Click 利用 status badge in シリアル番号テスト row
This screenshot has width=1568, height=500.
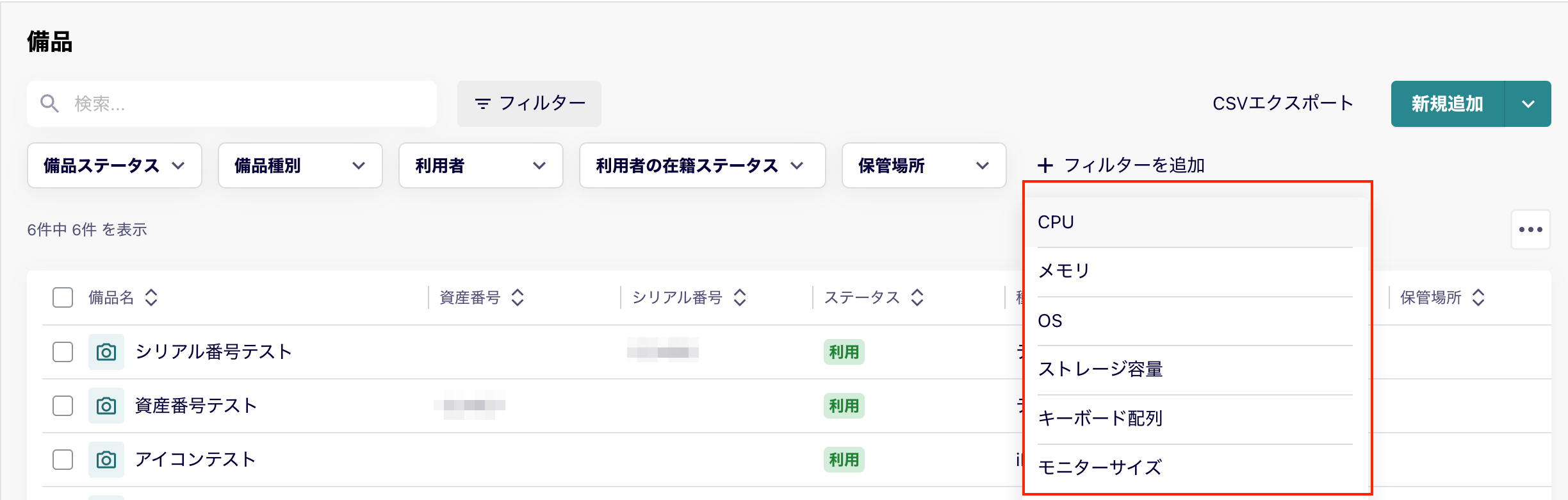click(844, 352)
